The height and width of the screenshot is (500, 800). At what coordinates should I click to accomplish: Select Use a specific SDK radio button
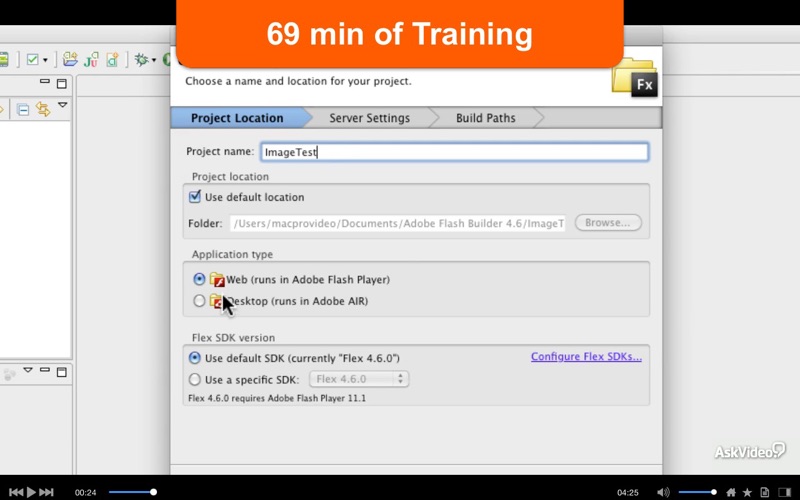pos(194,379)
